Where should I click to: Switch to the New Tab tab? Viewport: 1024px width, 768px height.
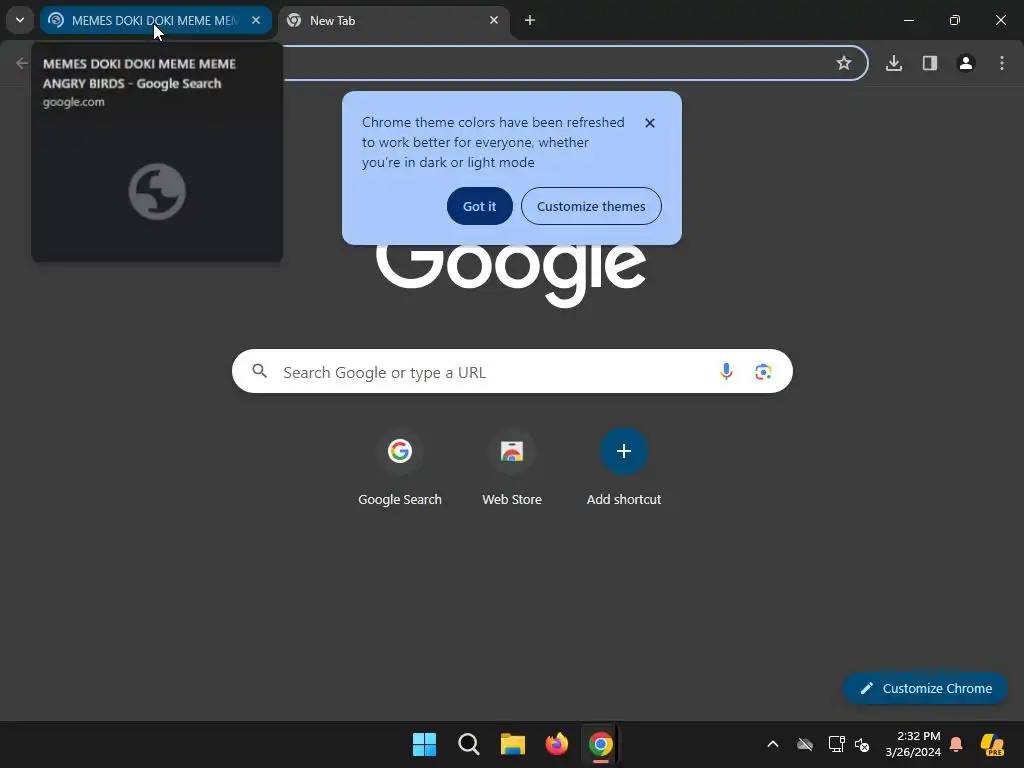394,20
